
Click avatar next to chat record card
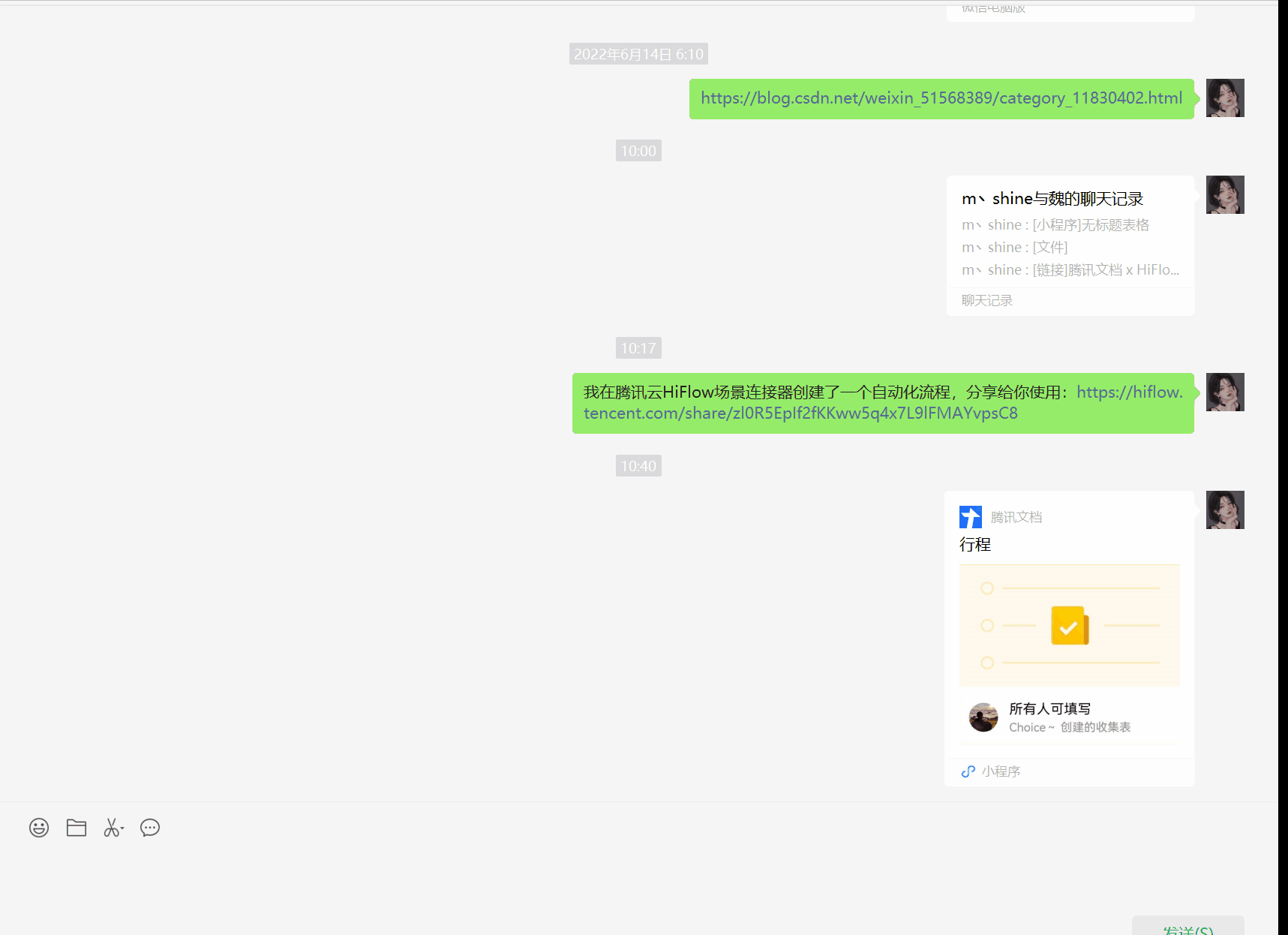pyautogui.click(x=1225, y=195)
